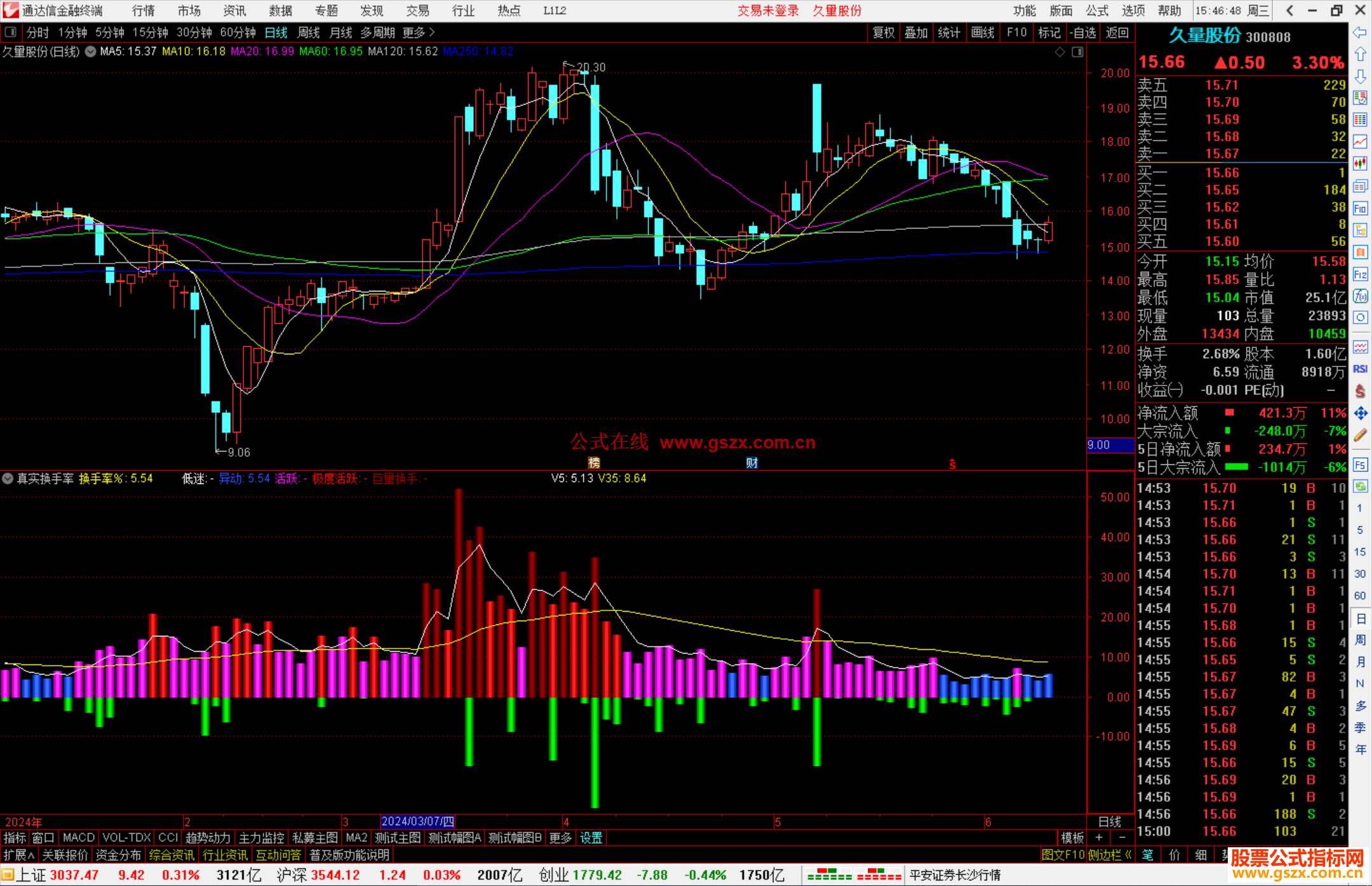This screenshot has width=1372, height=886.
Task: Click the 设置 indicator settings link
Action: (x=591, y=838)
